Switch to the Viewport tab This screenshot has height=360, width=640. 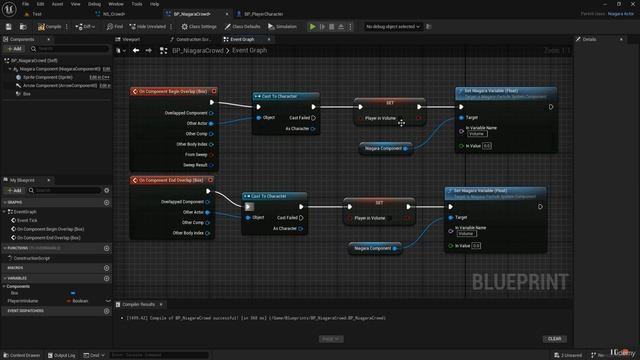coord(128,40)
